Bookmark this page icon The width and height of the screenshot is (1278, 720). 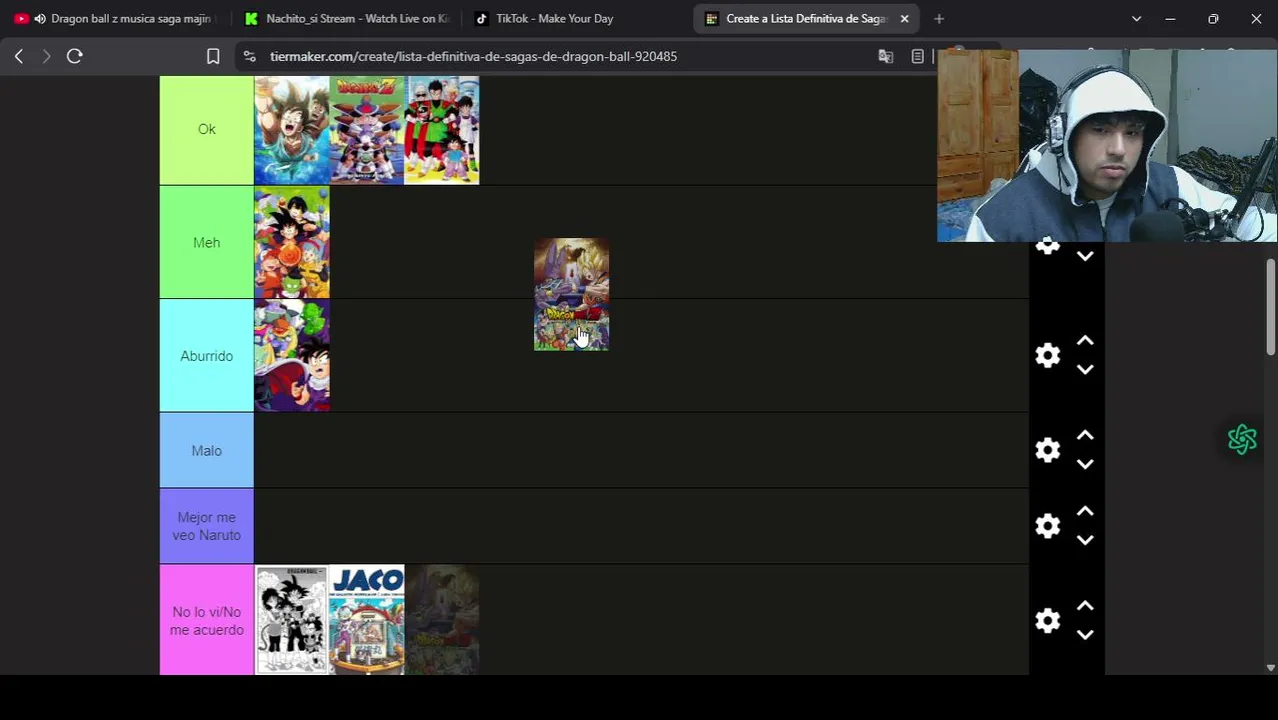pos(213,57)
